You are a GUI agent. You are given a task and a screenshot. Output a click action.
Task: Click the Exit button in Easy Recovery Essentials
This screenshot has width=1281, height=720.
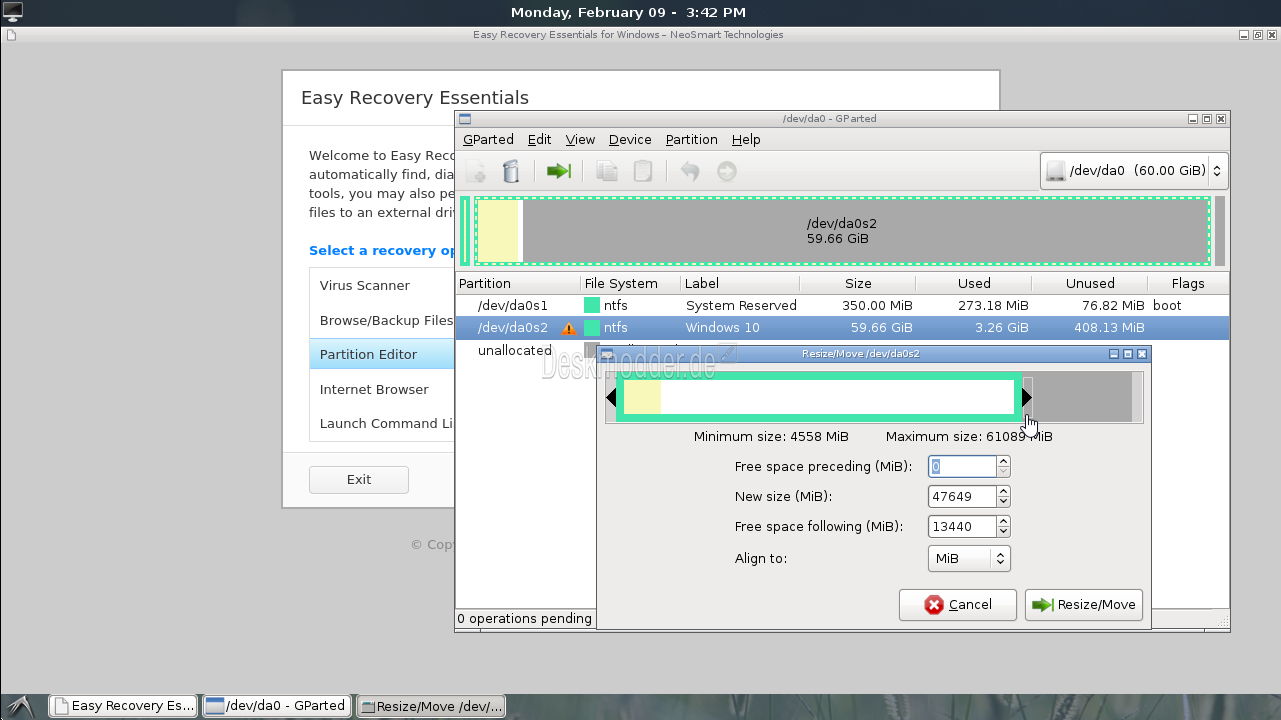[x=359, y=480]
